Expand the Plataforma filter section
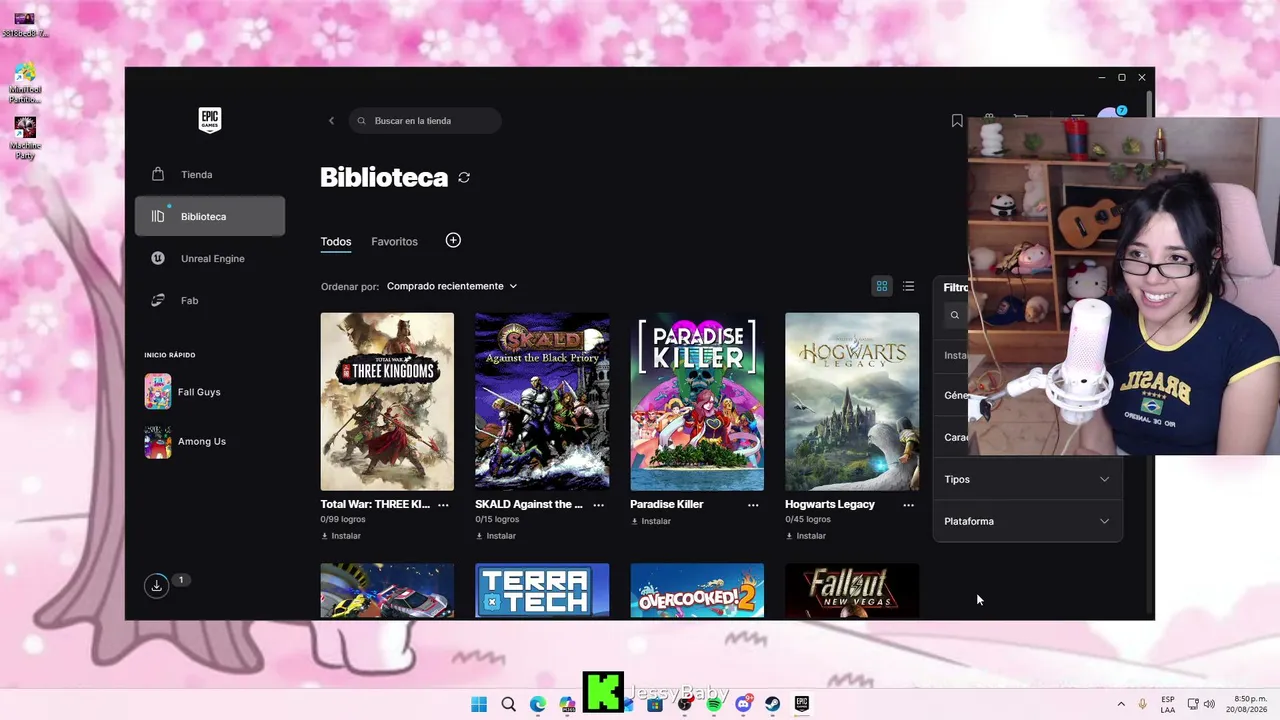The width and height of the screenshot is (1280, 720). pos(1027,521)
